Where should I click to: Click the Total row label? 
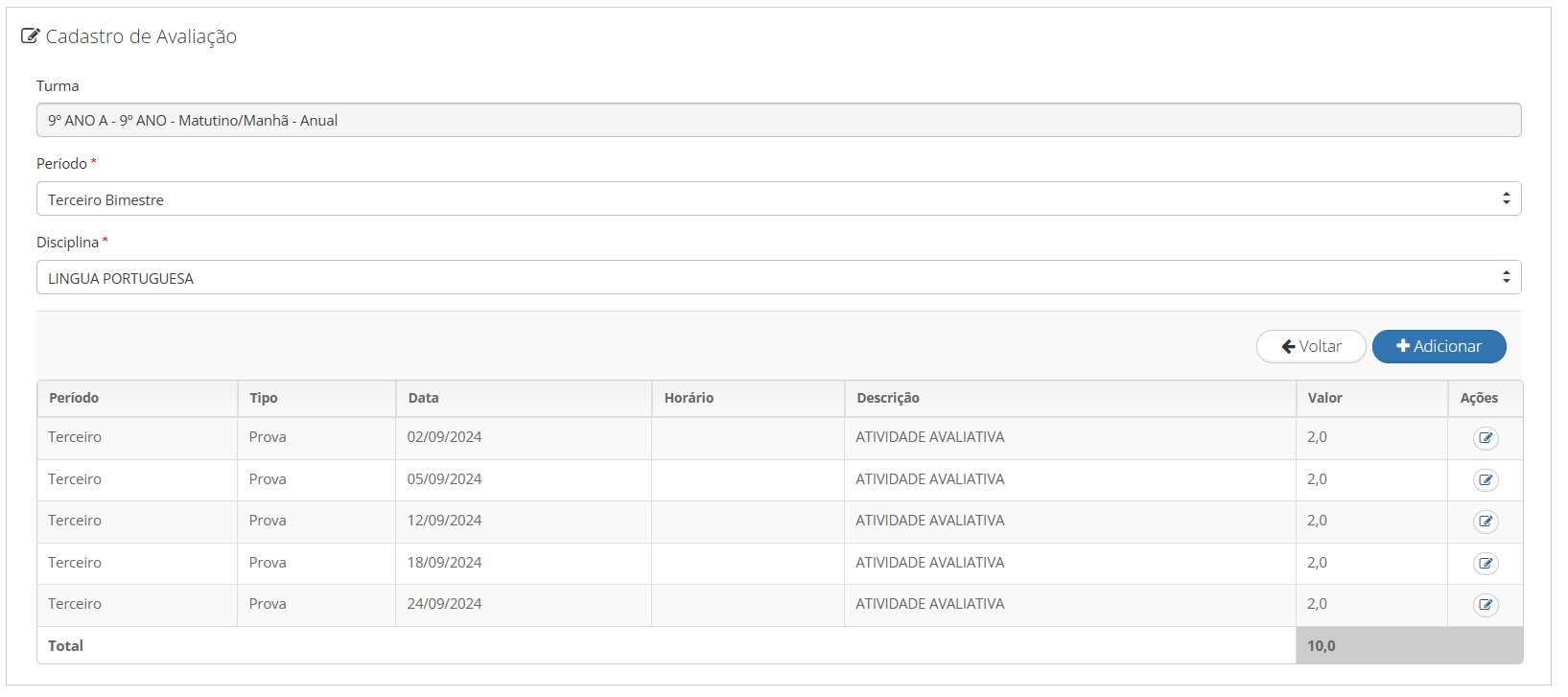click(66, 646)
